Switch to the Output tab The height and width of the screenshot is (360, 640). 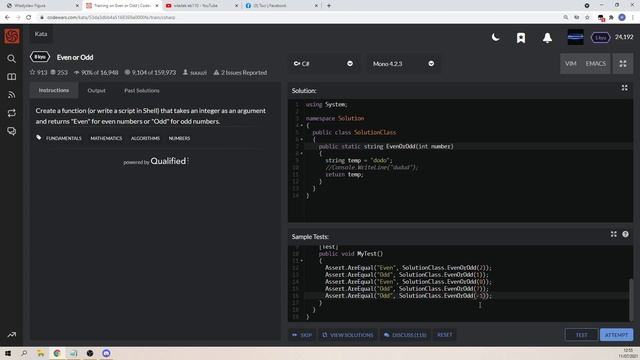[x=96, y=91]
